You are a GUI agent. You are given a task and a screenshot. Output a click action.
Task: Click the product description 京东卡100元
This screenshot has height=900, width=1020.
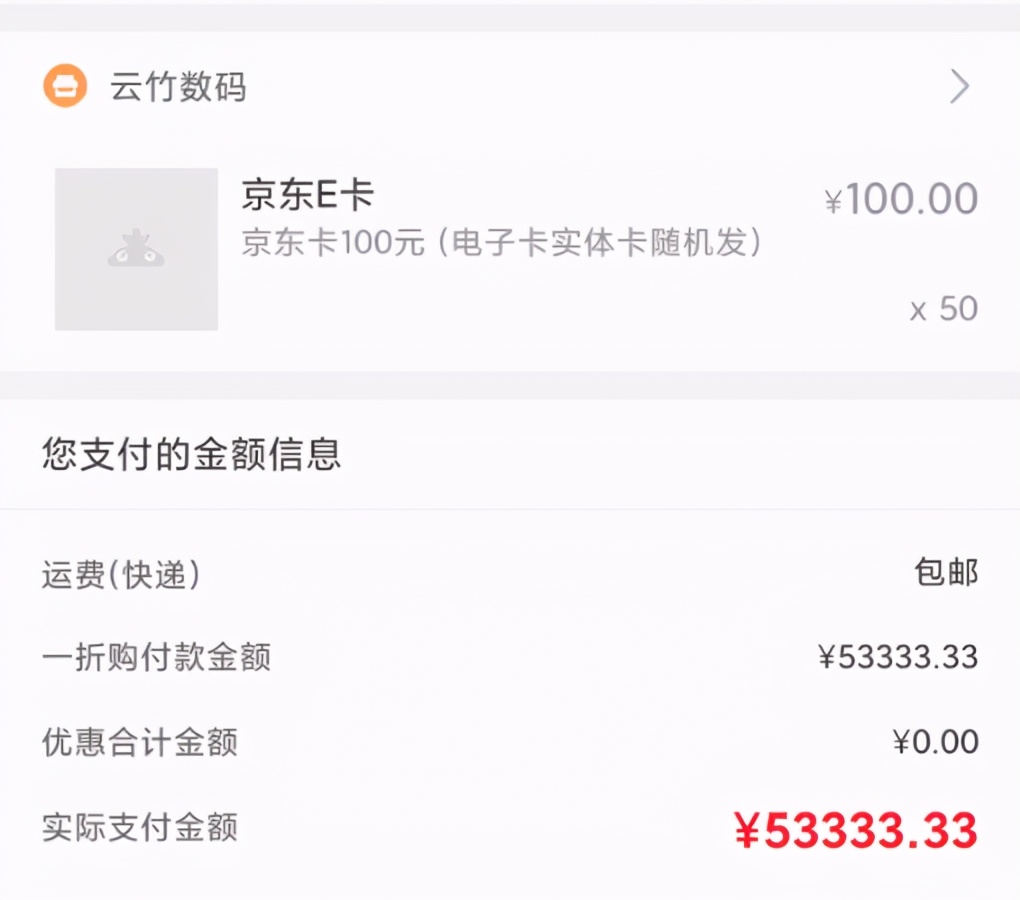pos(500,243)
